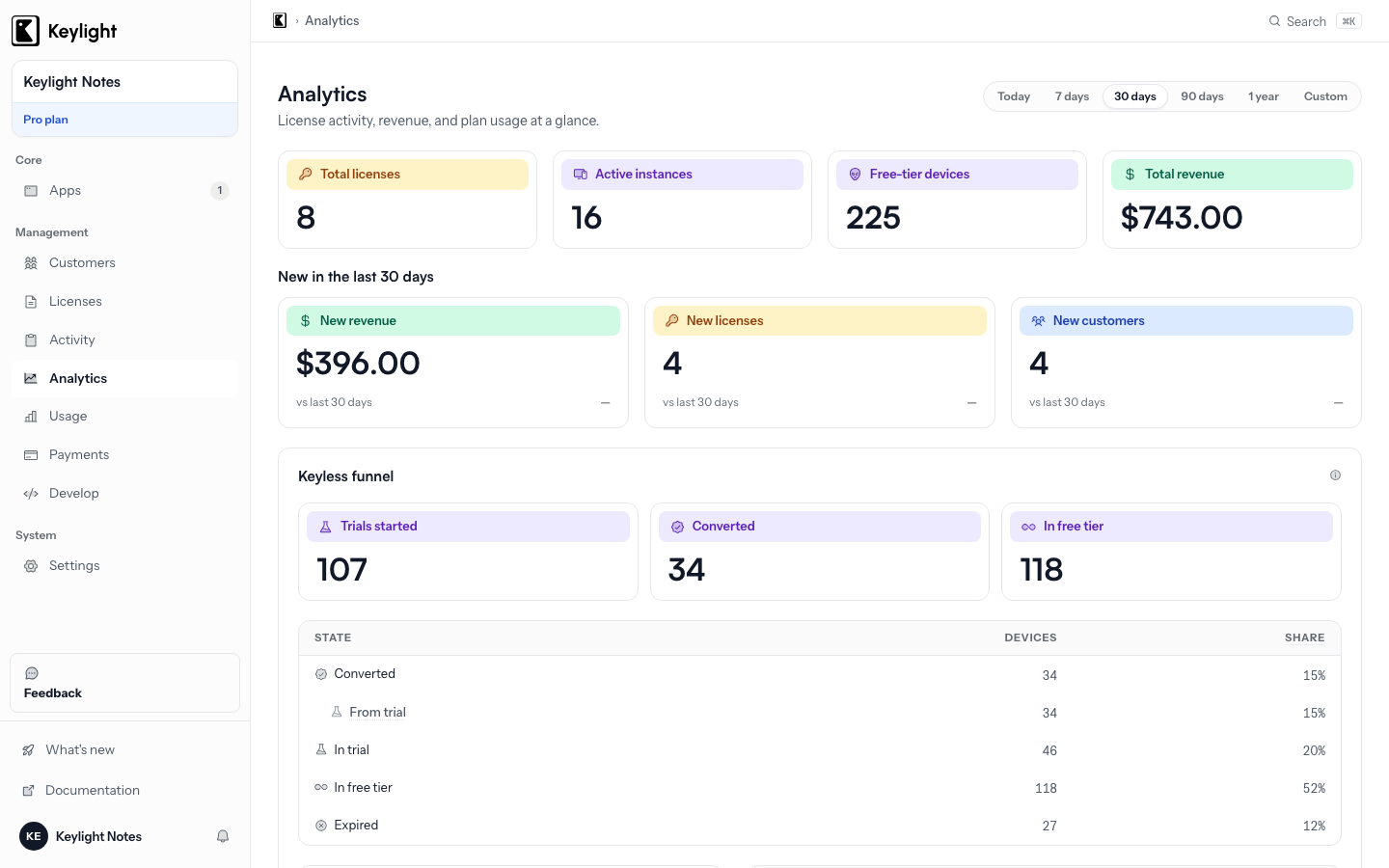The width and height of the screenshot is (1389, 868).
Task: Open What's new
Action: point(124,750)
